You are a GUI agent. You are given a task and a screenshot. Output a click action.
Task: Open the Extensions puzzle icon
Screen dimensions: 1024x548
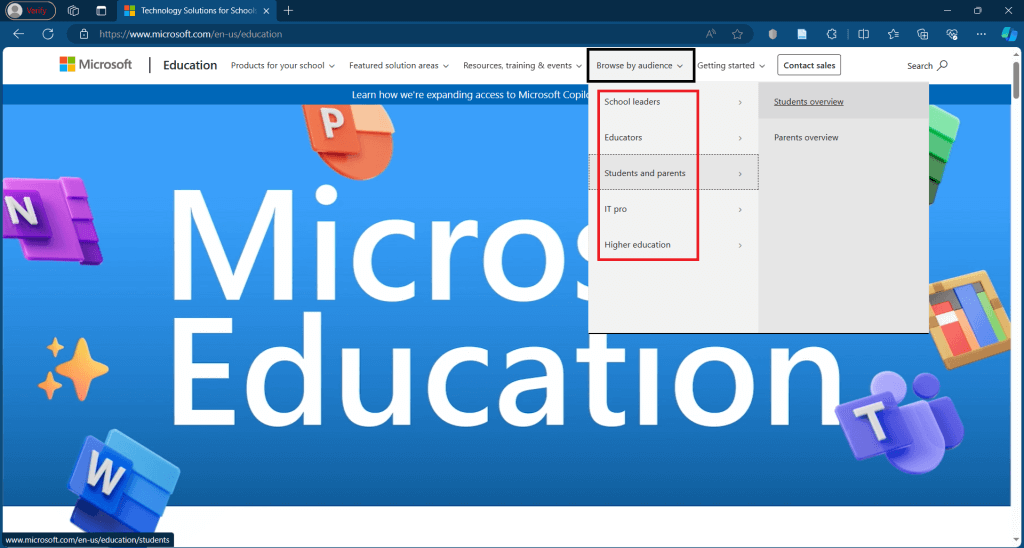[x=831, y=34]
